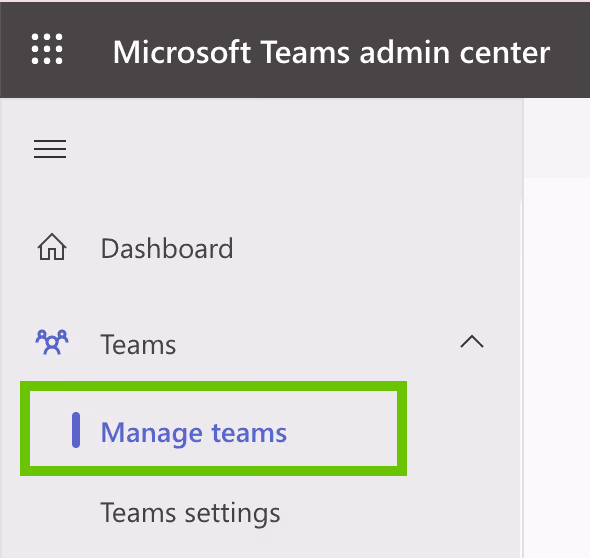Screen dimensions: 590x558
Task: Select the Teams navigation item
Action: coord(138,344)
